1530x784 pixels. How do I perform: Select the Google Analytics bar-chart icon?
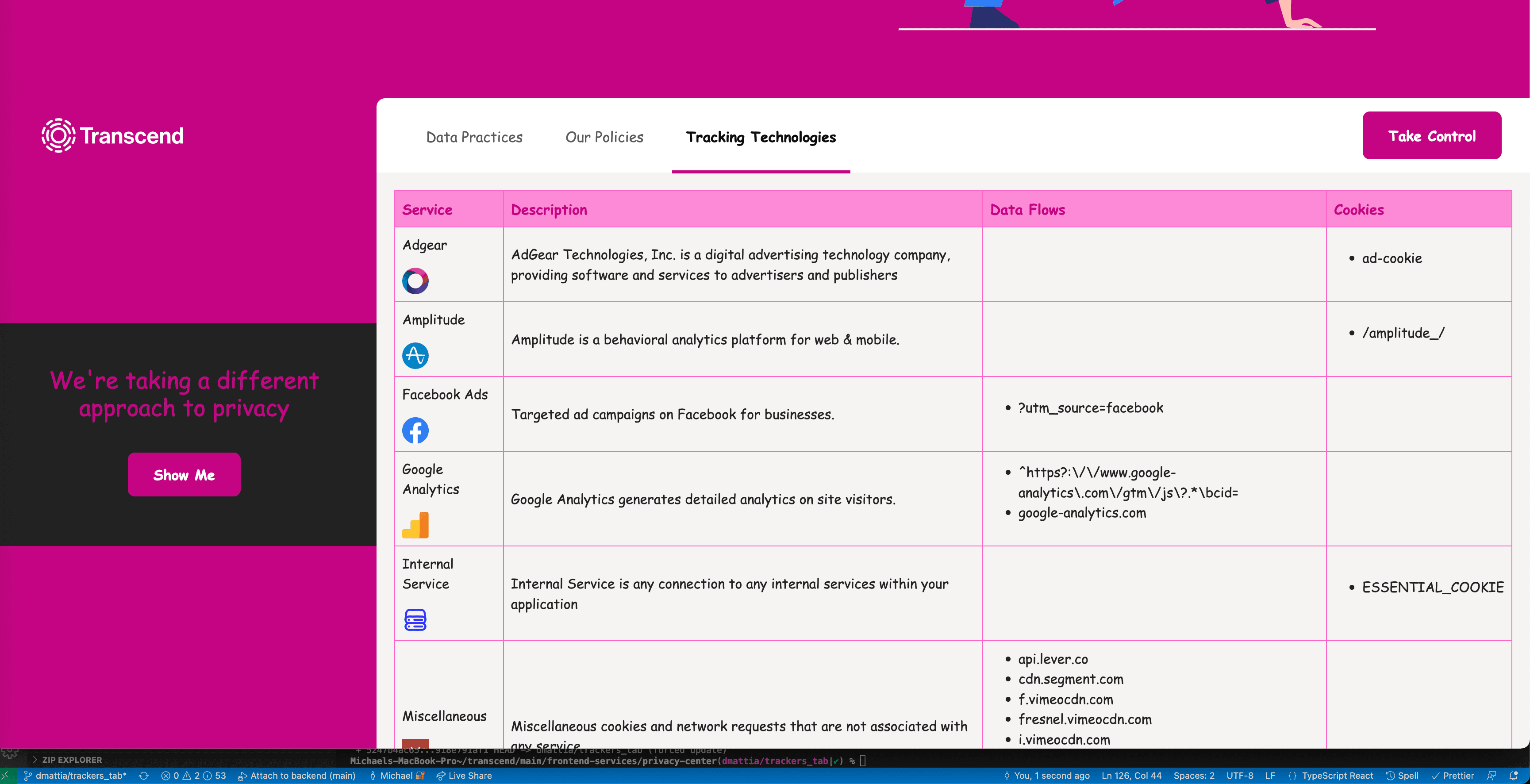[x=416, y=525]
